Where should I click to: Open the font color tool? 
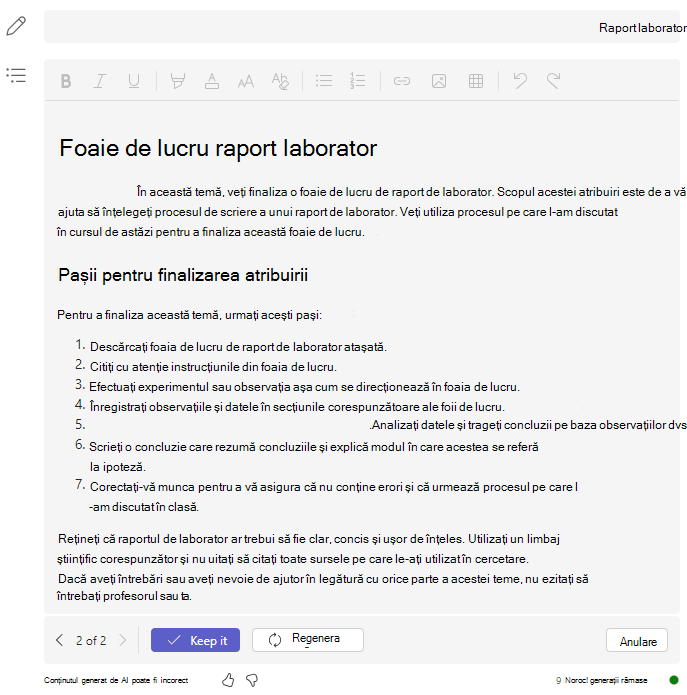coord(212,81)
